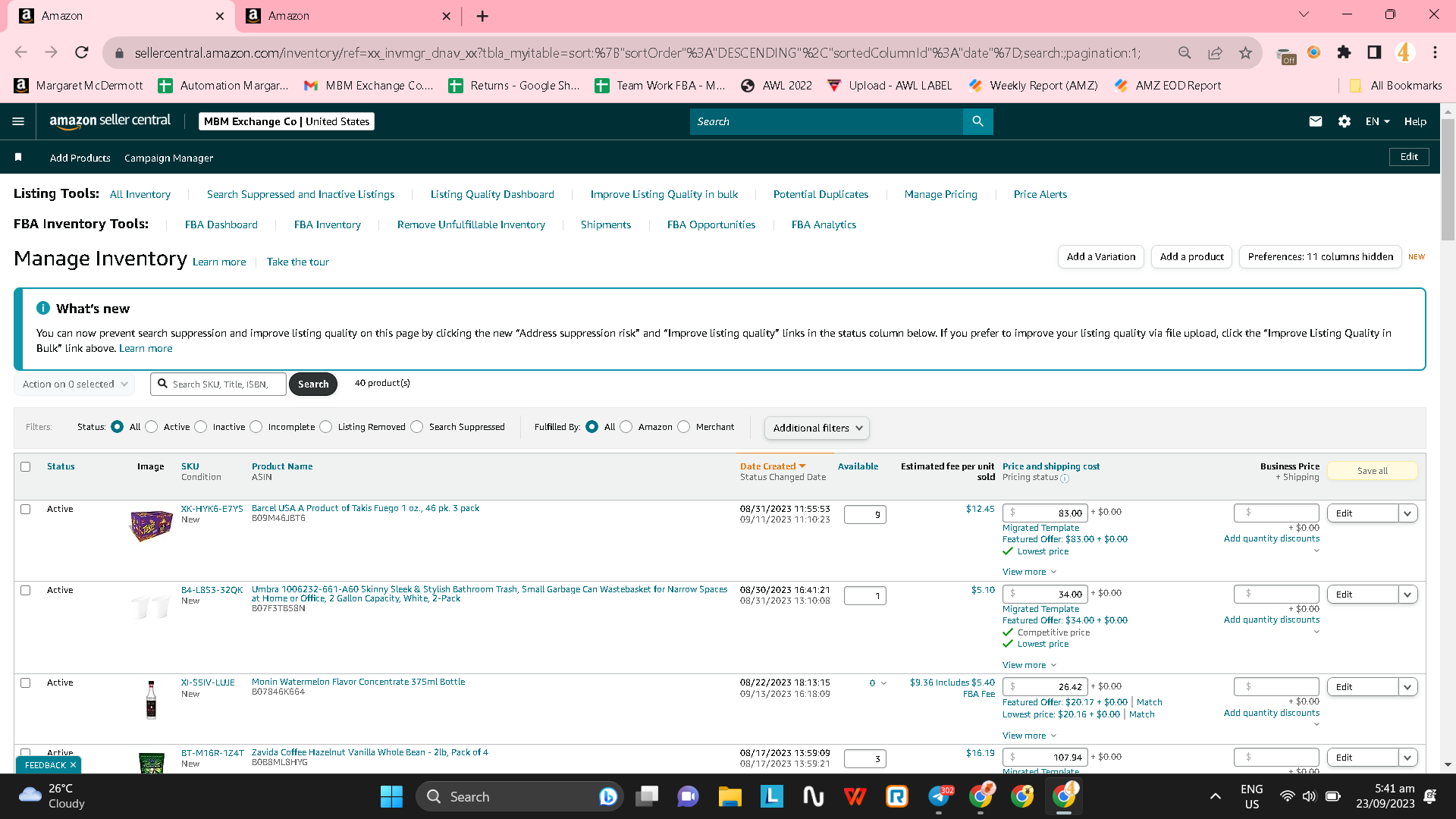Expand View more for Monin Watermelon row
1456x819 pixels.
point(1029,736)
